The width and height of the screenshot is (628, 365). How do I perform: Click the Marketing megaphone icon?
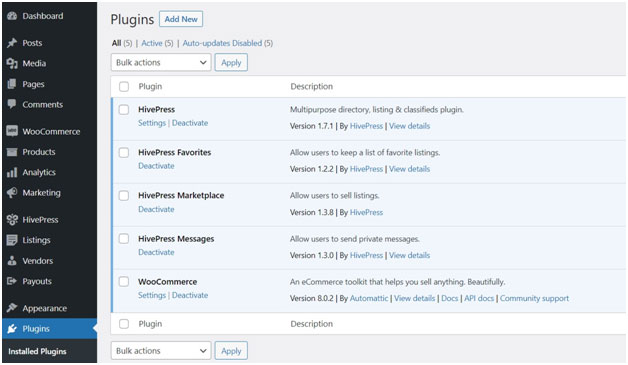12,193
